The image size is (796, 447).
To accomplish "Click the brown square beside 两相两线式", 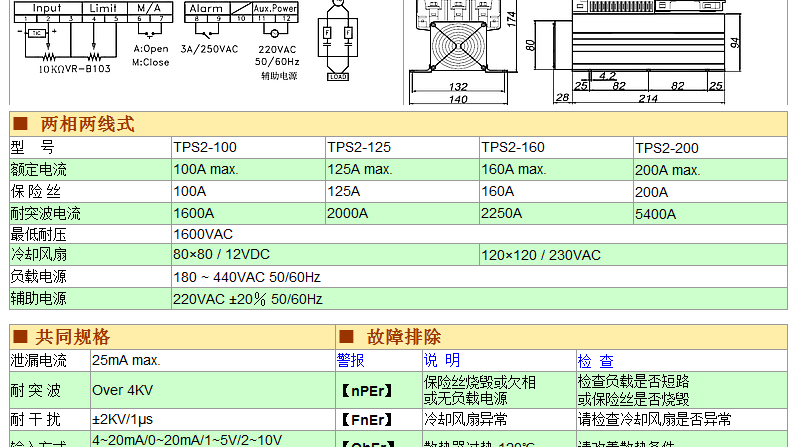I will click(x=19, y=126).
